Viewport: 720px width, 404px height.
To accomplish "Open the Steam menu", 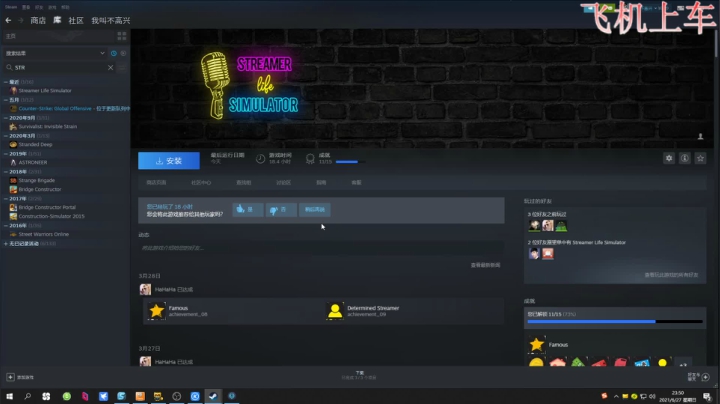I will [11, 7].
